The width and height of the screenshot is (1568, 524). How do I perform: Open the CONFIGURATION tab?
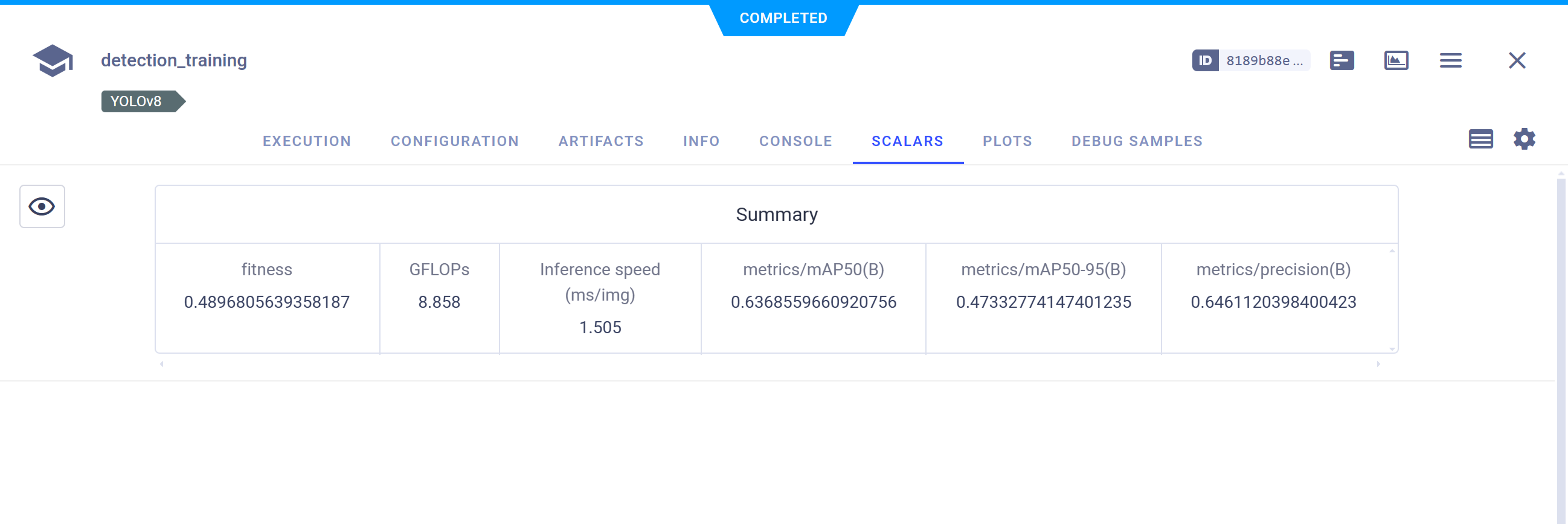[455, 141]
